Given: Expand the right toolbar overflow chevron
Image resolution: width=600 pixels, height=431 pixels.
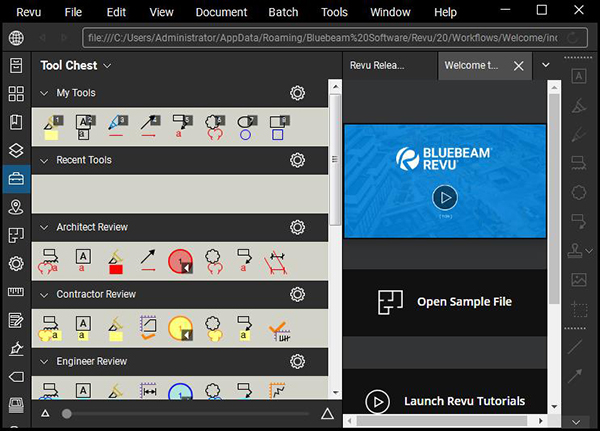Looking at the screenshot, I should tap(576, 422).
